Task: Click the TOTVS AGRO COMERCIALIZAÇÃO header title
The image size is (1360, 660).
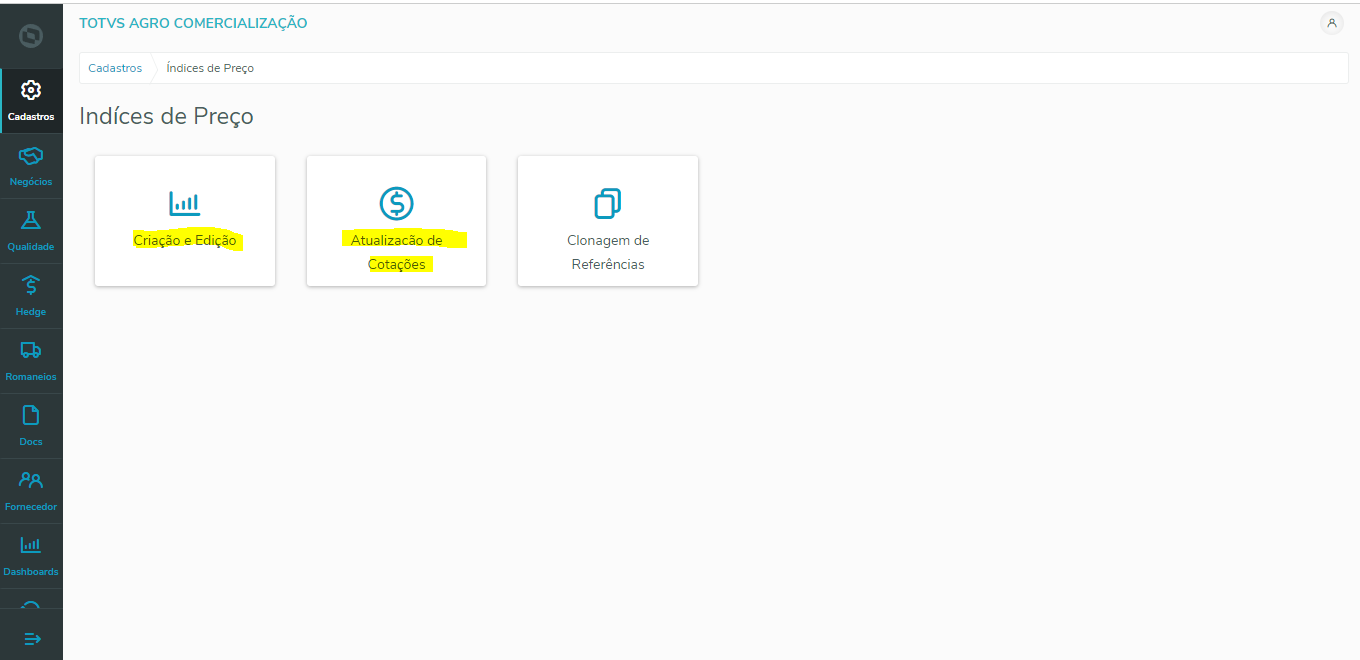Action: tap(193, 23)
